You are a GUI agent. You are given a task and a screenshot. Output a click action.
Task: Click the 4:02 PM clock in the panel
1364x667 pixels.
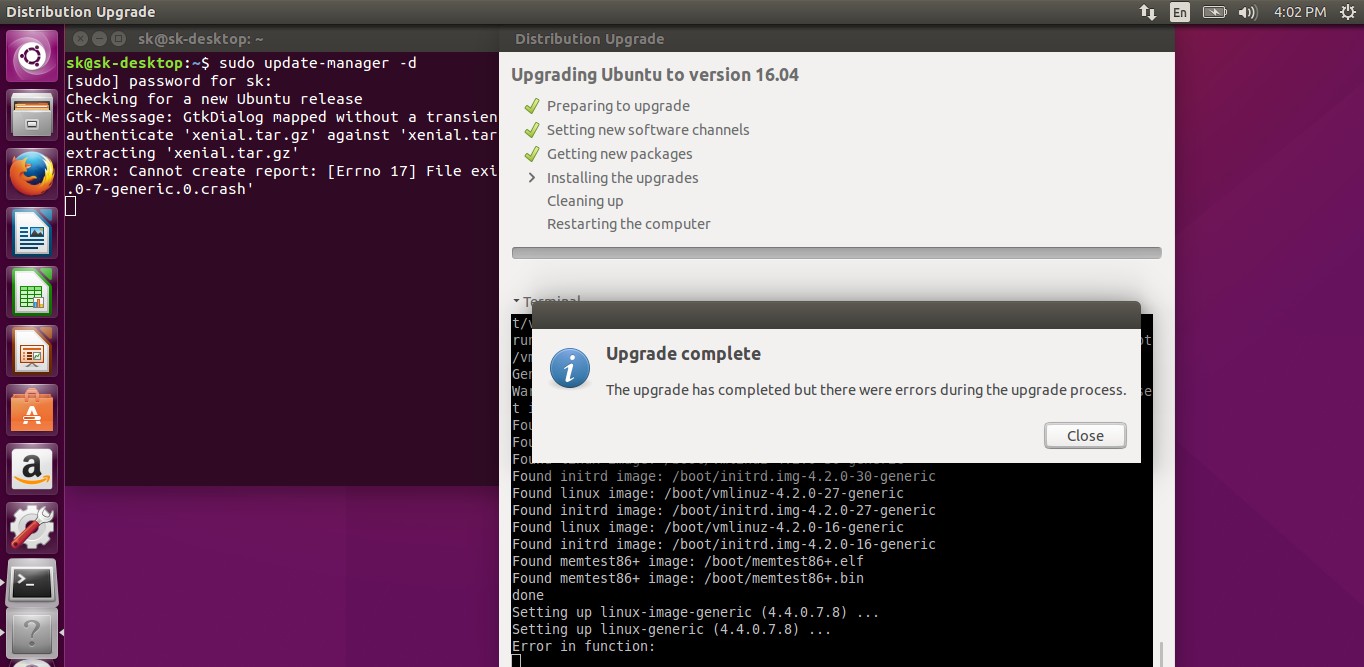1300,12
